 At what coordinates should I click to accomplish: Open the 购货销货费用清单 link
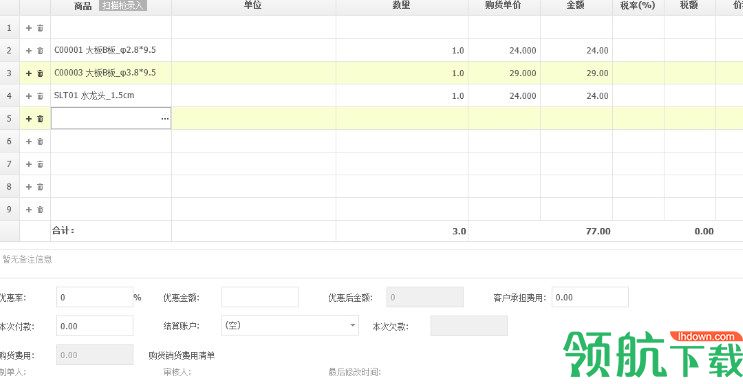pyautogui.click(x=181, y=355)
